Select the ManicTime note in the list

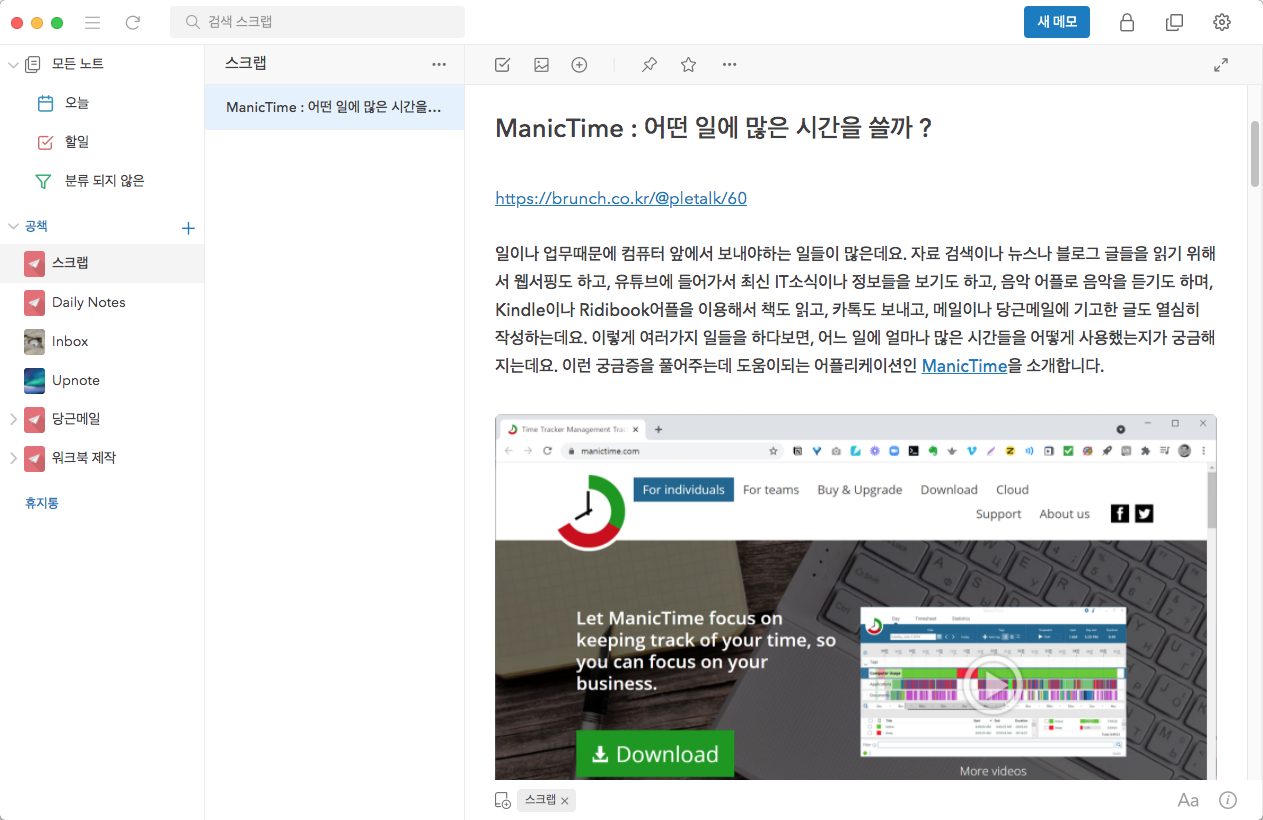334,107
